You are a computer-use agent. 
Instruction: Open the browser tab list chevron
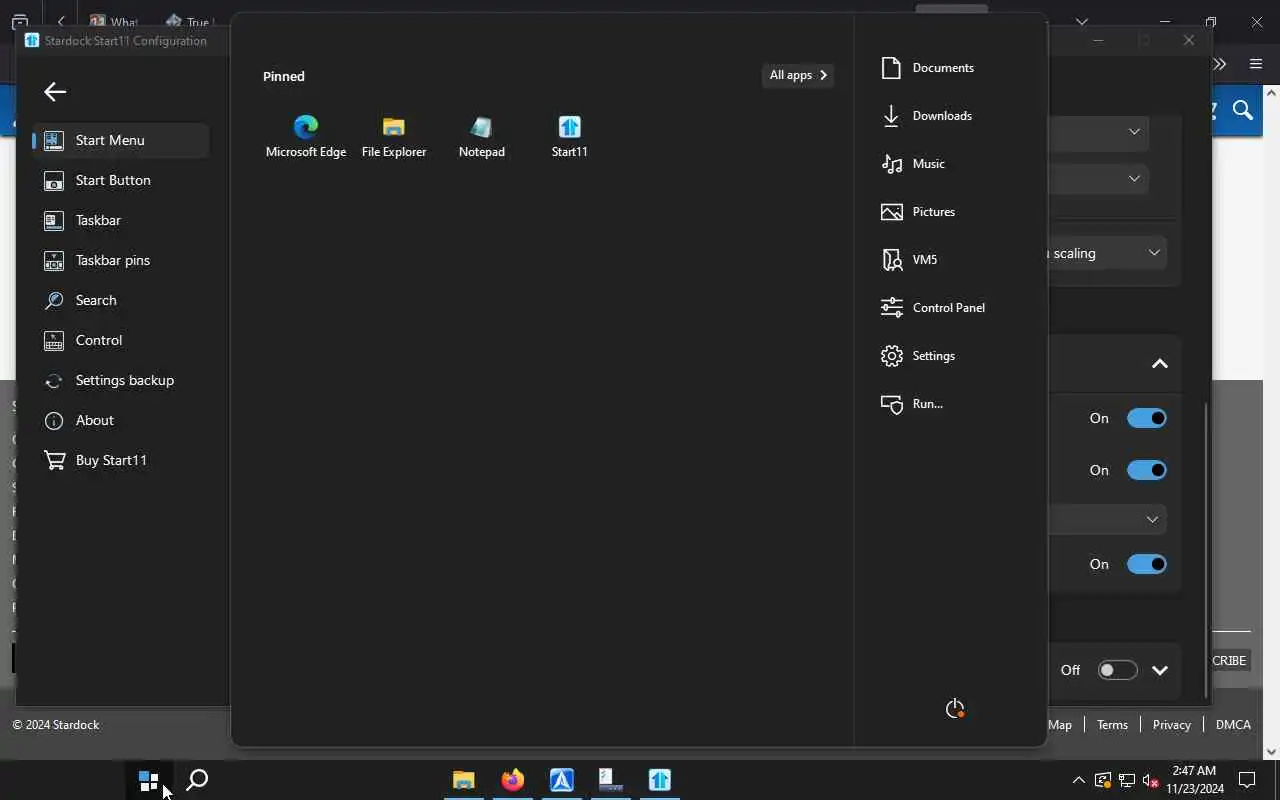tap(1082, 21)
